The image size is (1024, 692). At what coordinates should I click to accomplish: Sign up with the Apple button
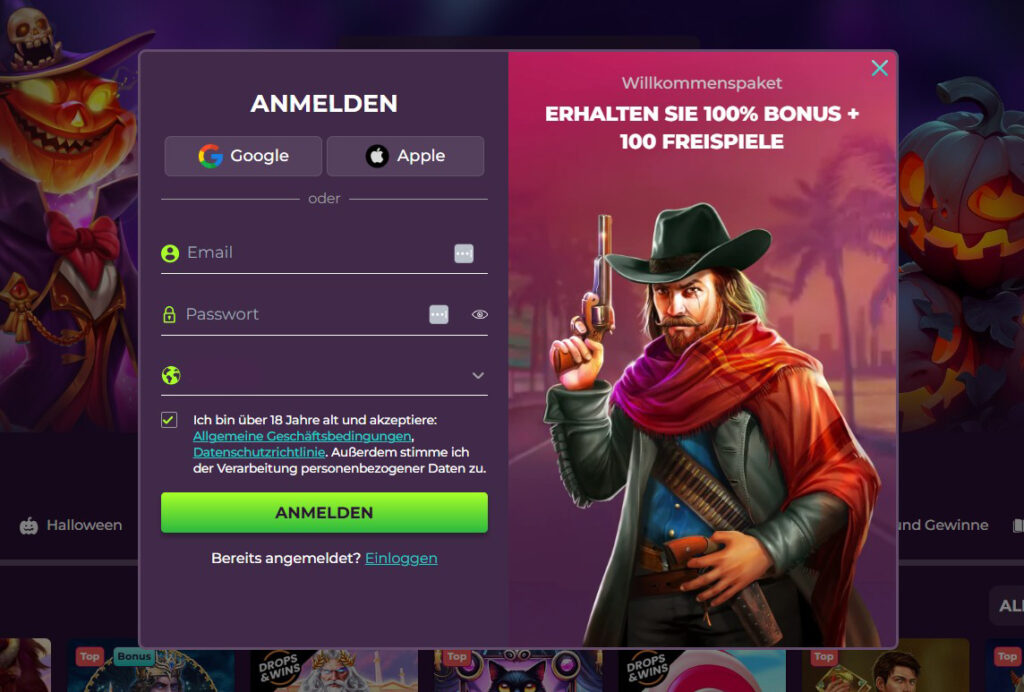coord(405,156)
